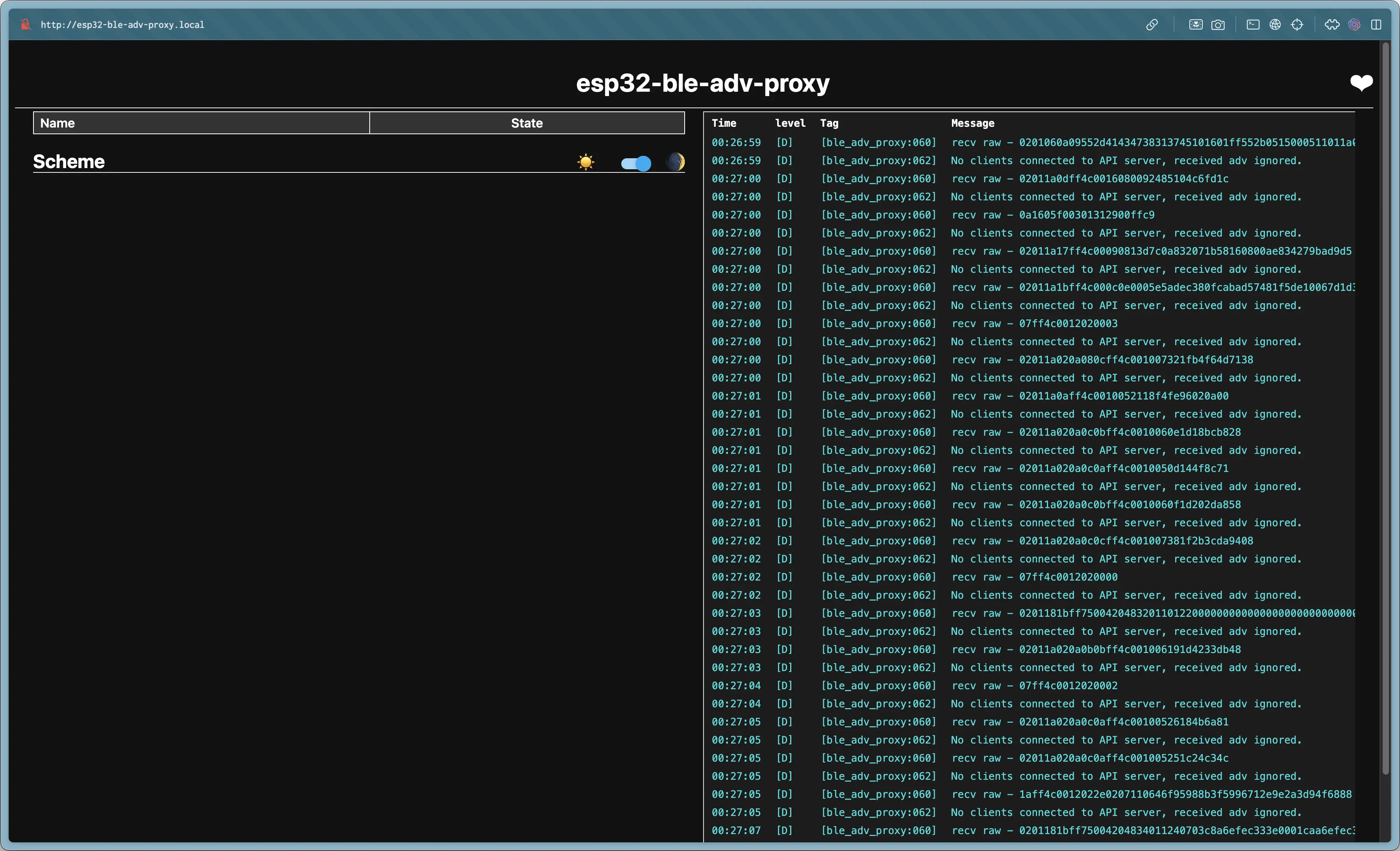
Task: Select message 'recv raw - 02011a0aff4c0010052118f4fe96020a00'
Action: [x=1090, y=396]
